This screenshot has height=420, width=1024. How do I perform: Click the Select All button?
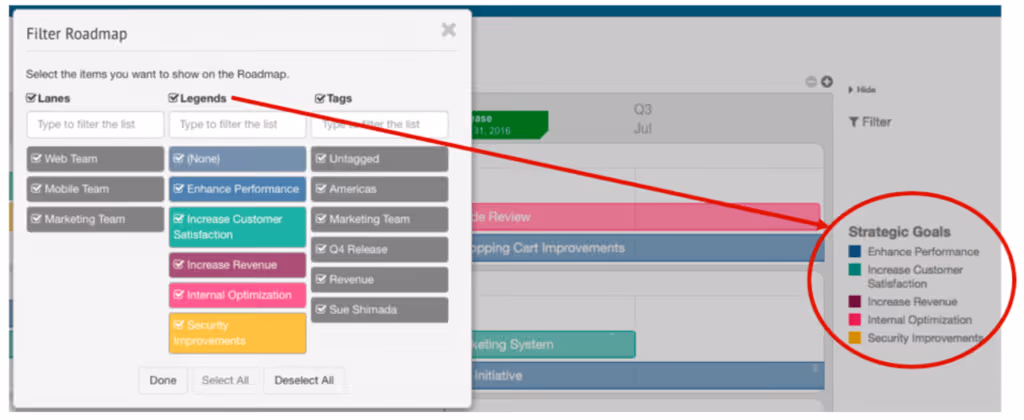[x=225, y=380]
